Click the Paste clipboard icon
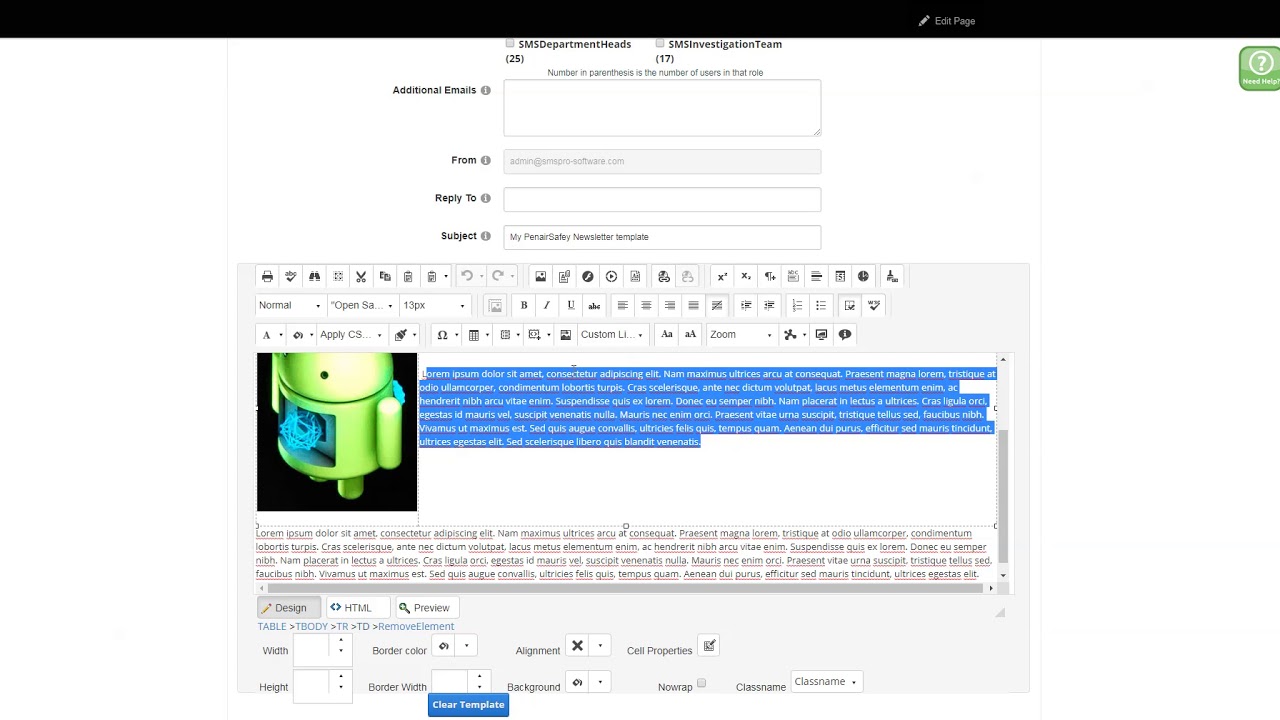1280x720 pixels. coord(408,276)
